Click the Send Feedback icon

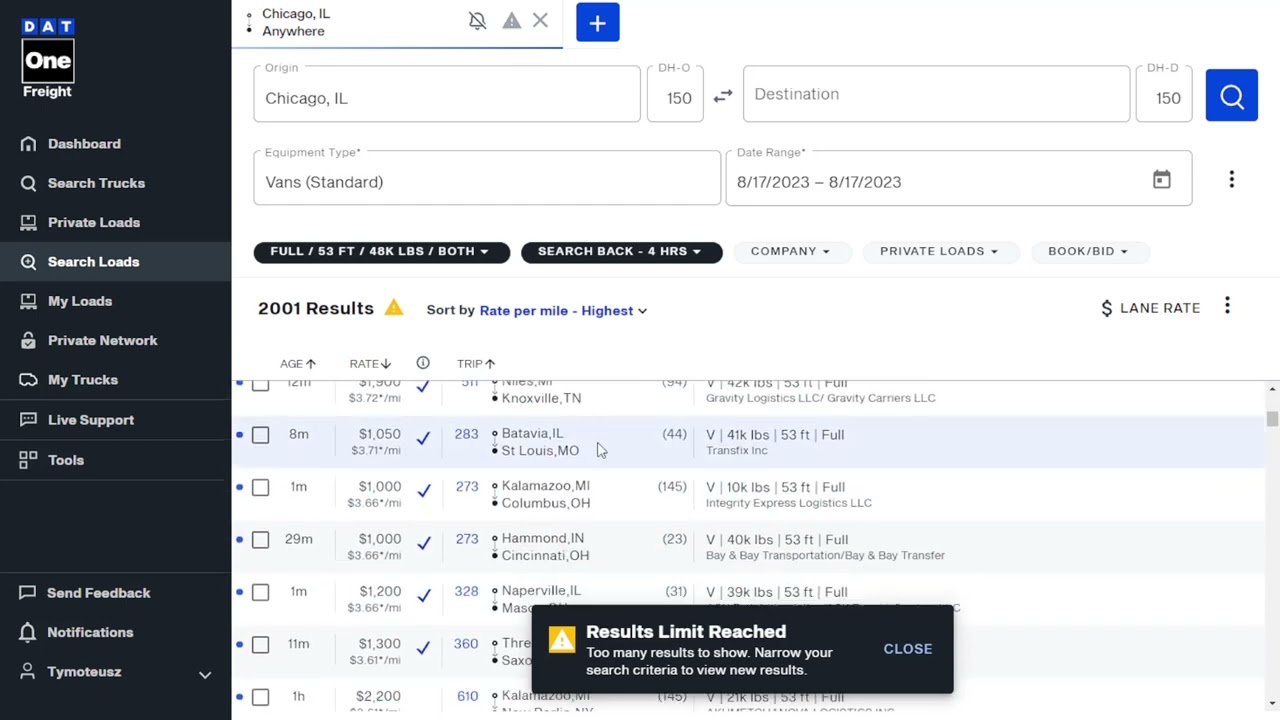pyautogui.click(x=28, y=593)
